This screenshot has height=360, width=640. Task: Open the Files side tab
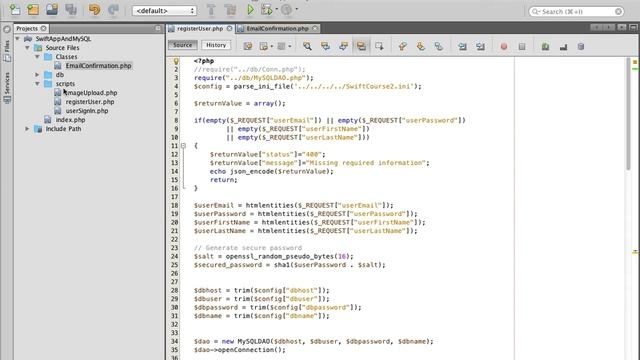click(x=7, y=51)
